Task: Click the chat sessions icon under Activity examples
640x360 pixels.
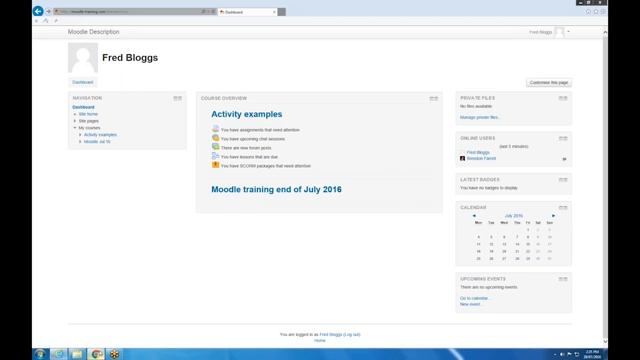Action: click(x=216, y=138)
